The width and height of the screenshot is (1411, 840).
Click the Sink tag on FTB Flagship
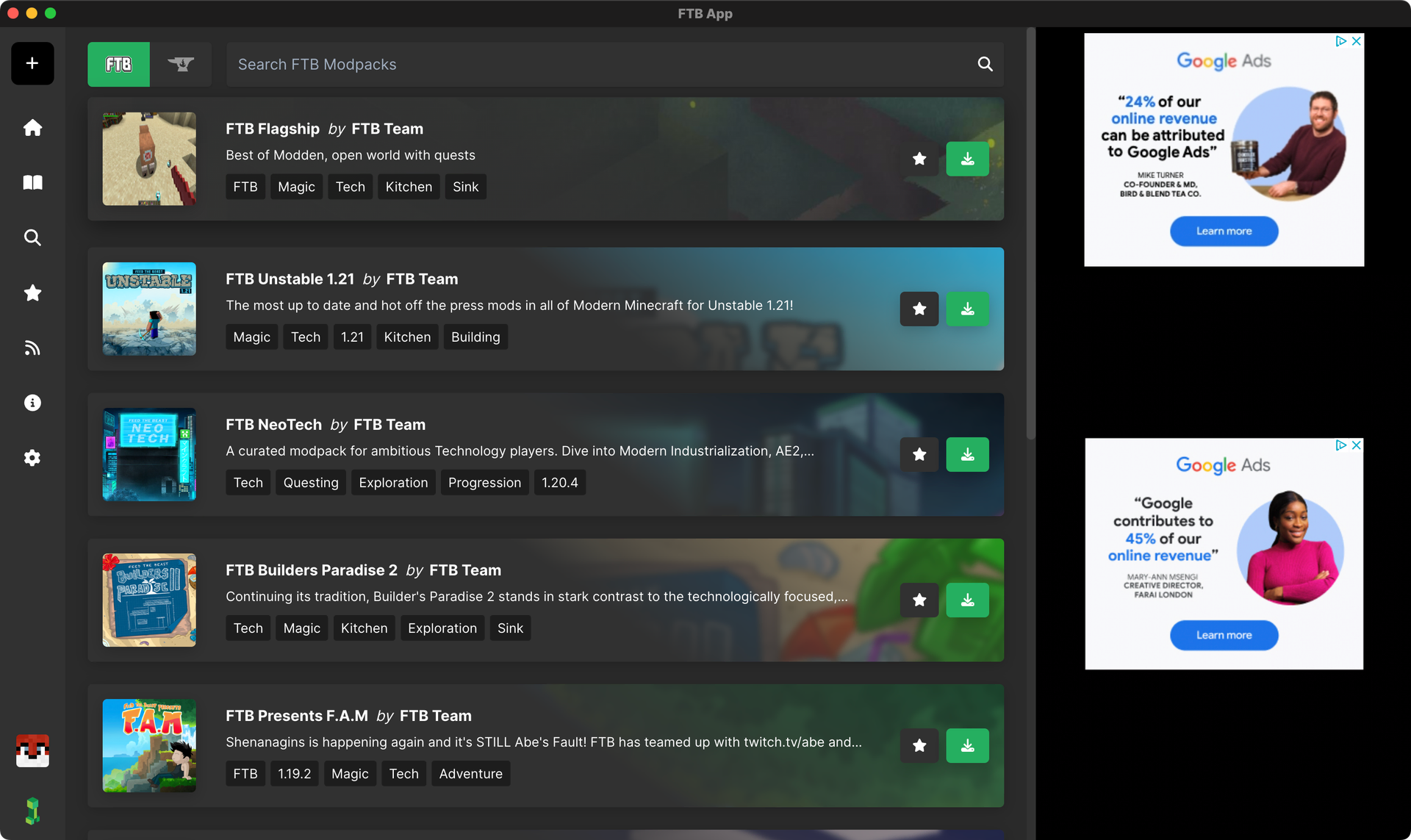(465, 187)
